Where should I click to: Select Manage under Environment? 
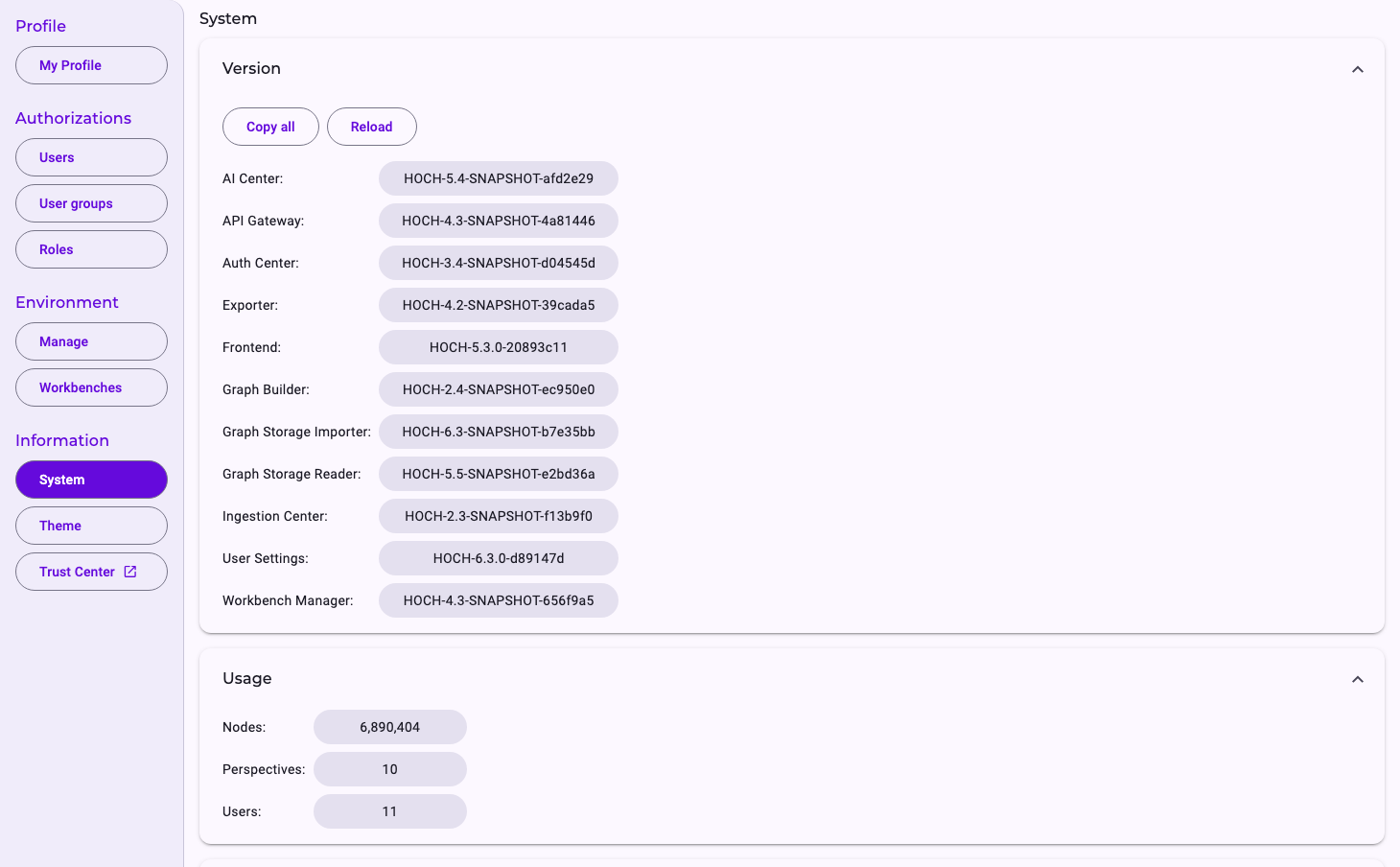pos(91,341)
